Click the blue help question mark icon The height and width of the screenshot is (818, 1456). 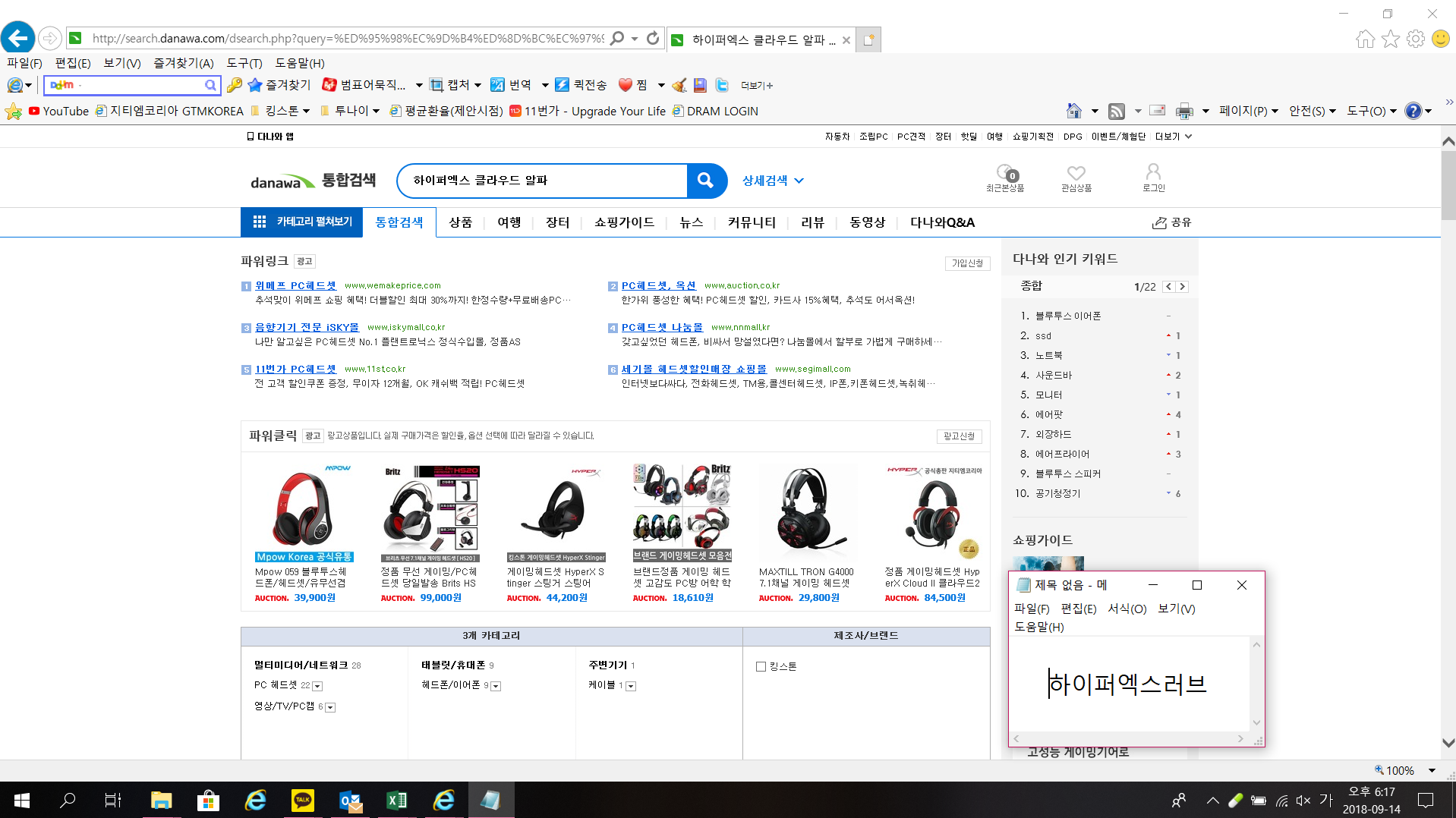[1413, 111]
